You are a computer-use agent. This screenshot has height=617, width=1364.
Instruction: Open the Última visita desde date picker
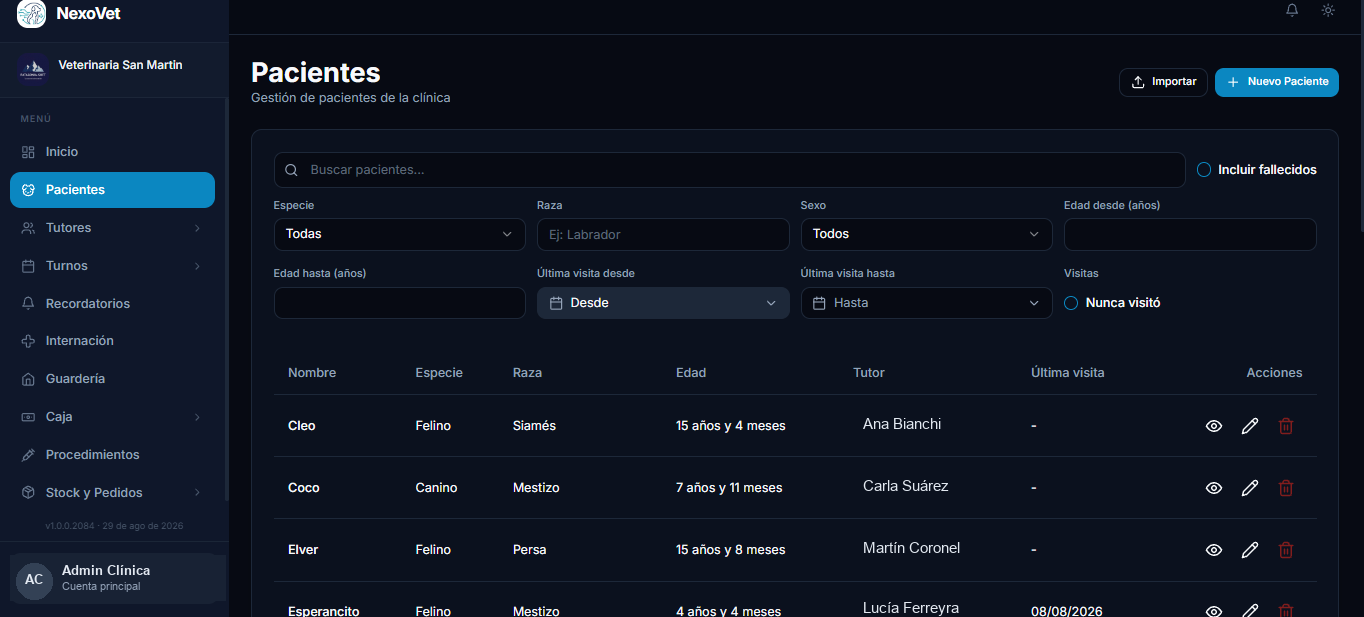pos(663,303)
